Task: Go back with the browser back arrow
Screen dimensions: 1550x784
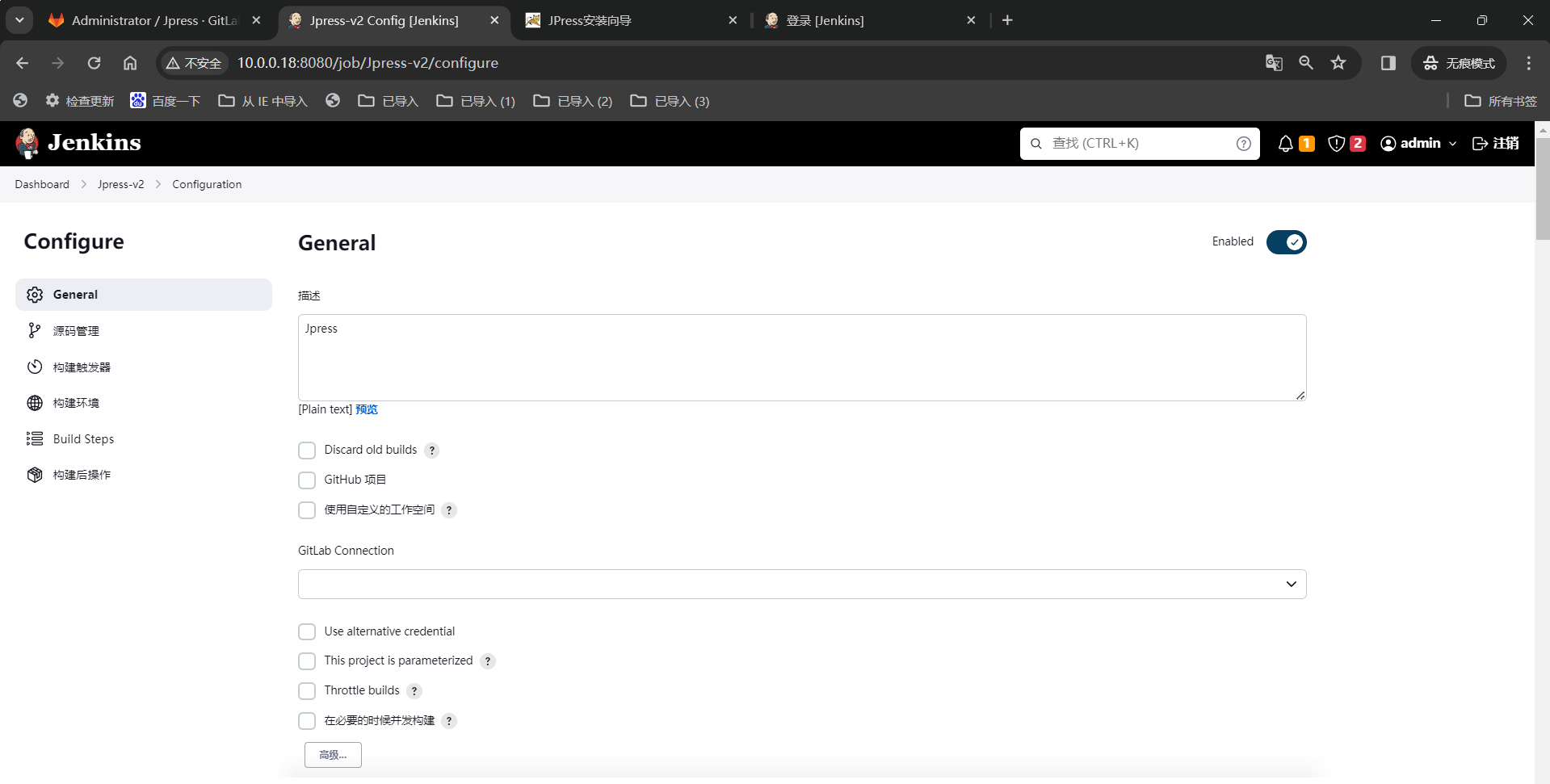Action: point(23,63)
